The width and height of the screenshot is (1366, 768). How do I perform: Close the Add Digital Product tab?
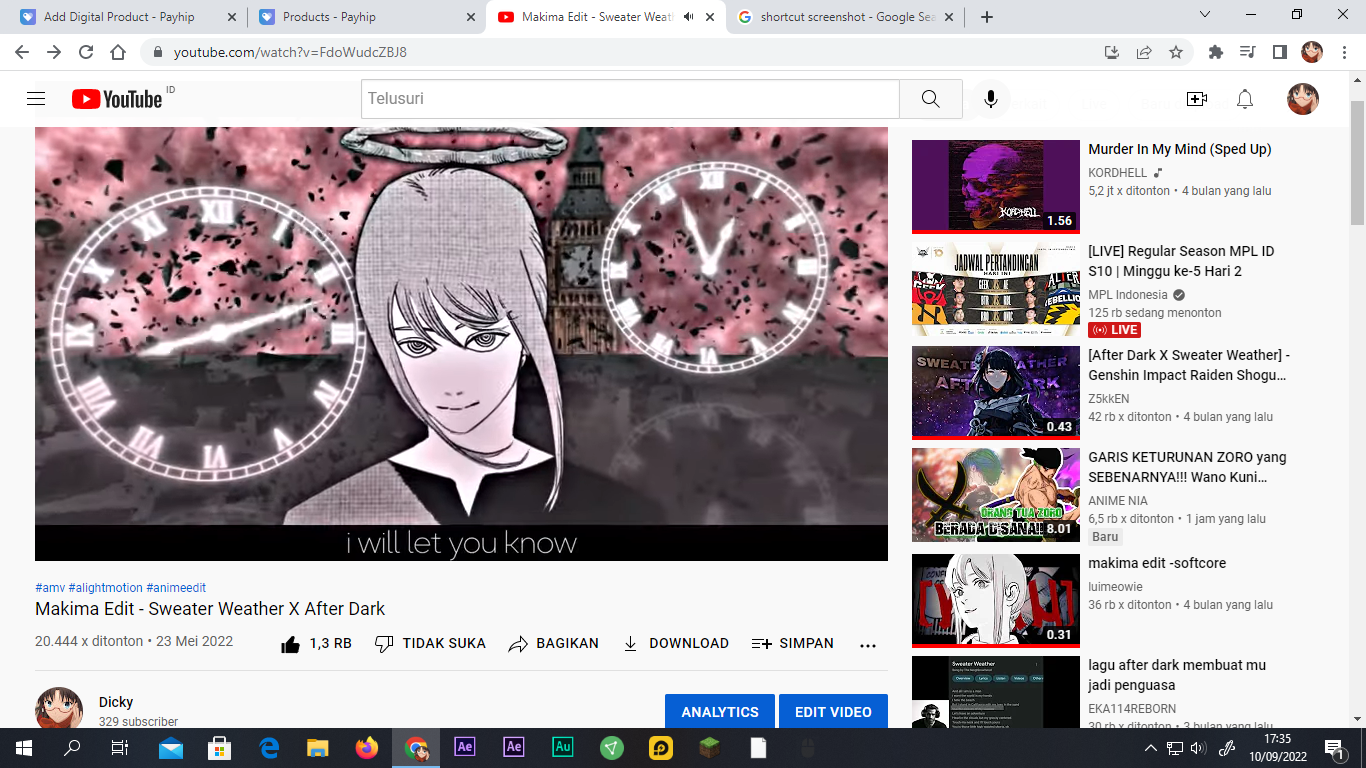coord(232,17)
